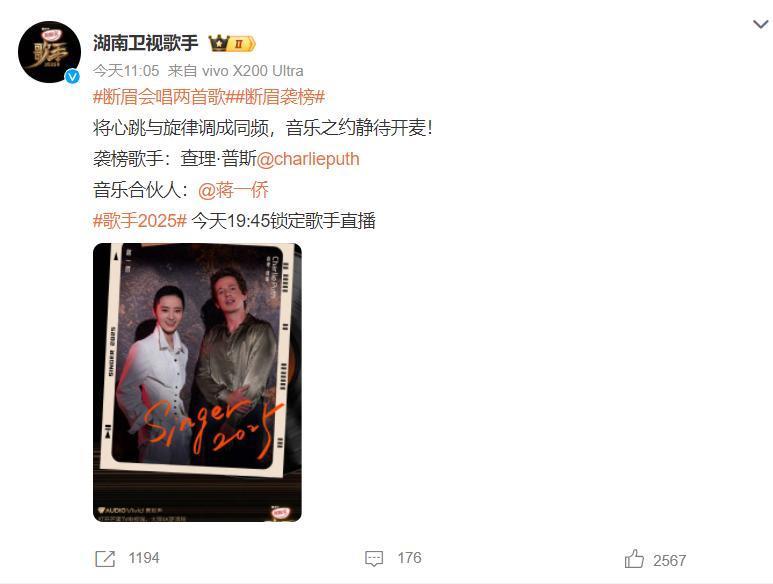
Task: Open hashtag #歌手2025#
Action: pyautogui.click(x=140, y=221)
